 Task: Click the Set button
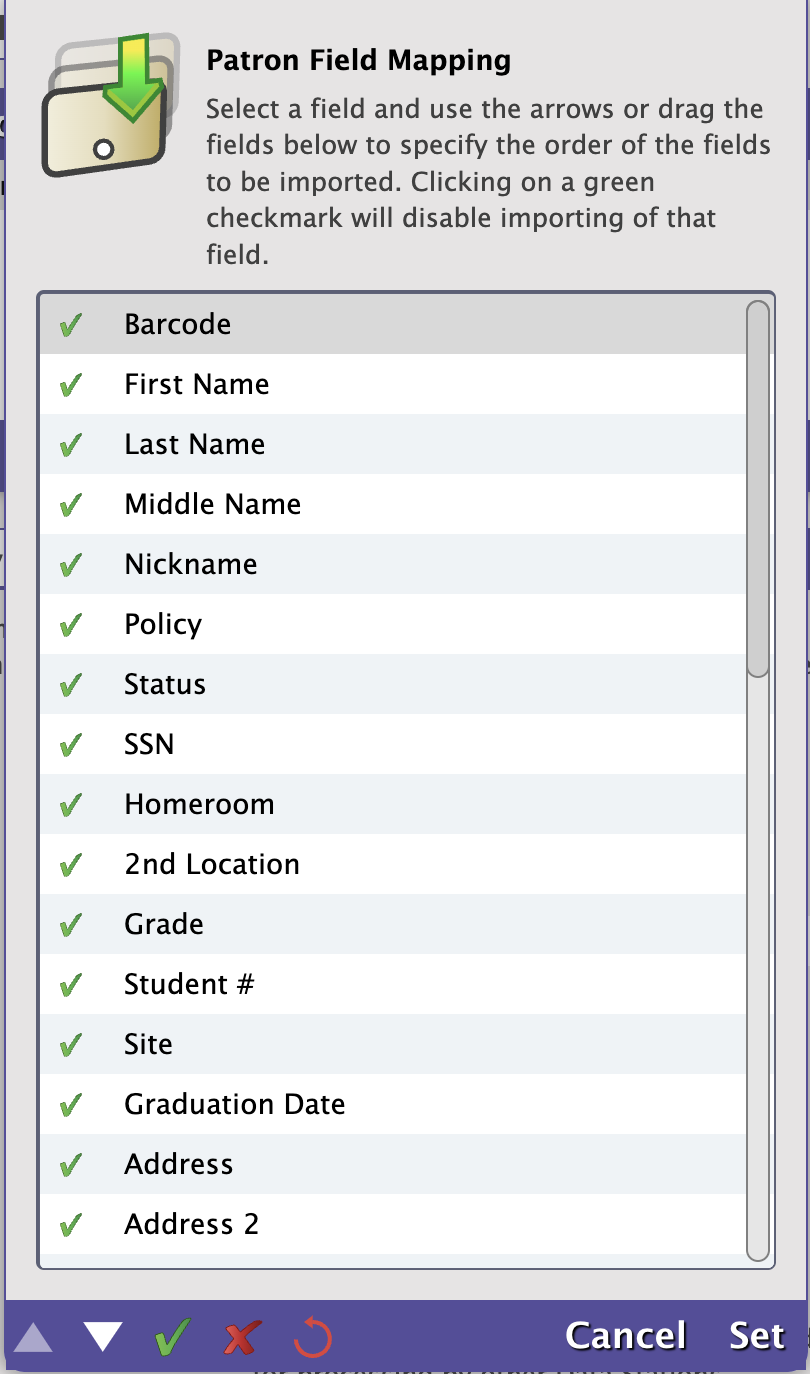(x=757, y=1336)
